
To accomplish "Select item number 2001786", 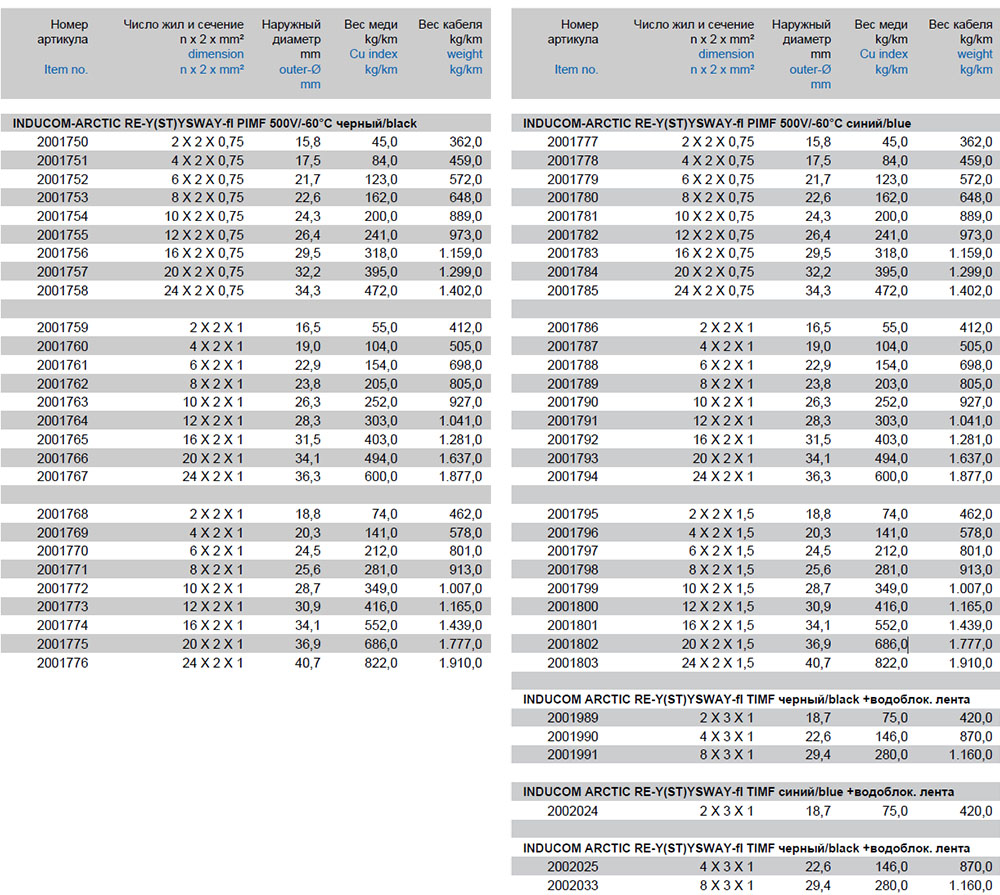I will (x=573, y=327).
